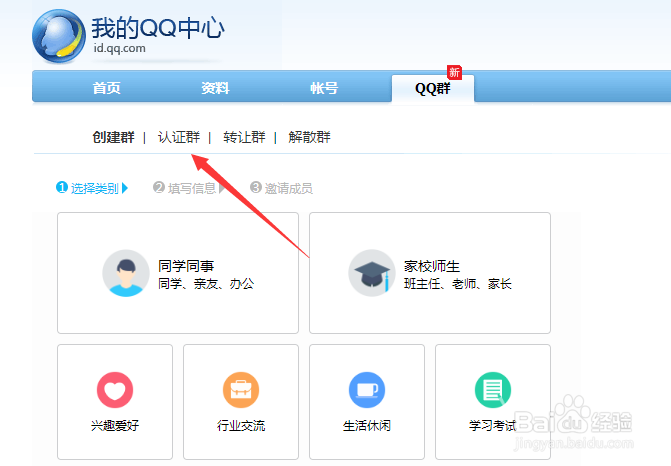Select the 家校师生 category title
This screenshot has width=671, height=466.
(432, 266)
